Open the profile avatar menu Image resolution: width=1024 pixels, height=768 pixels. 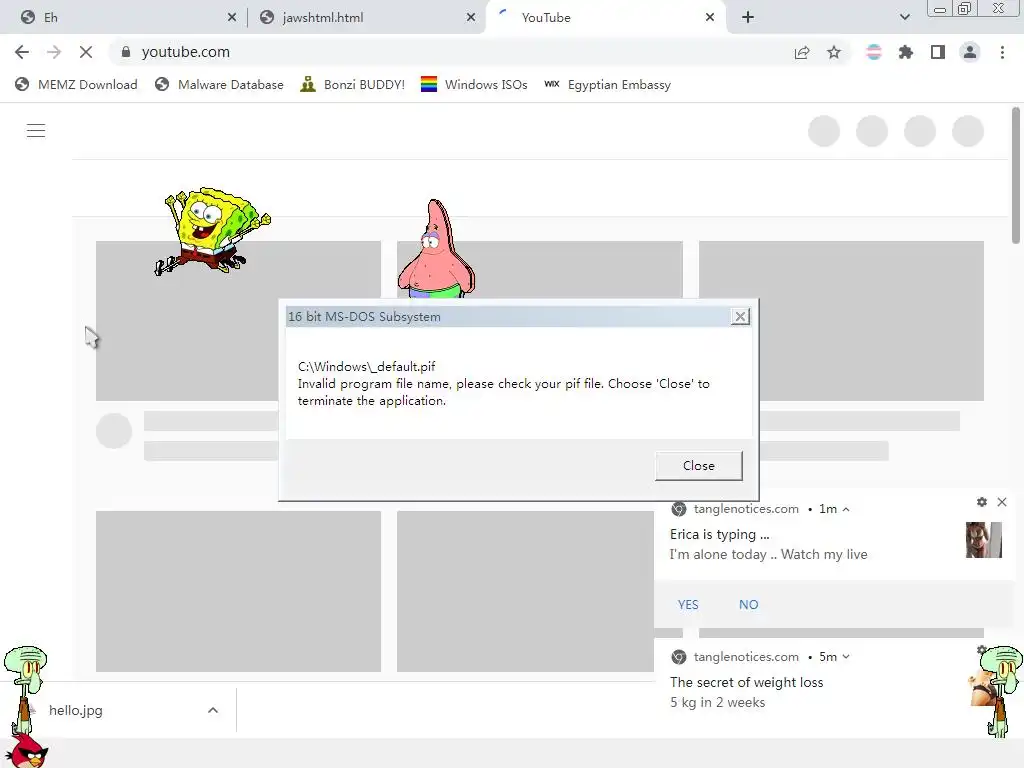point(970,52)
